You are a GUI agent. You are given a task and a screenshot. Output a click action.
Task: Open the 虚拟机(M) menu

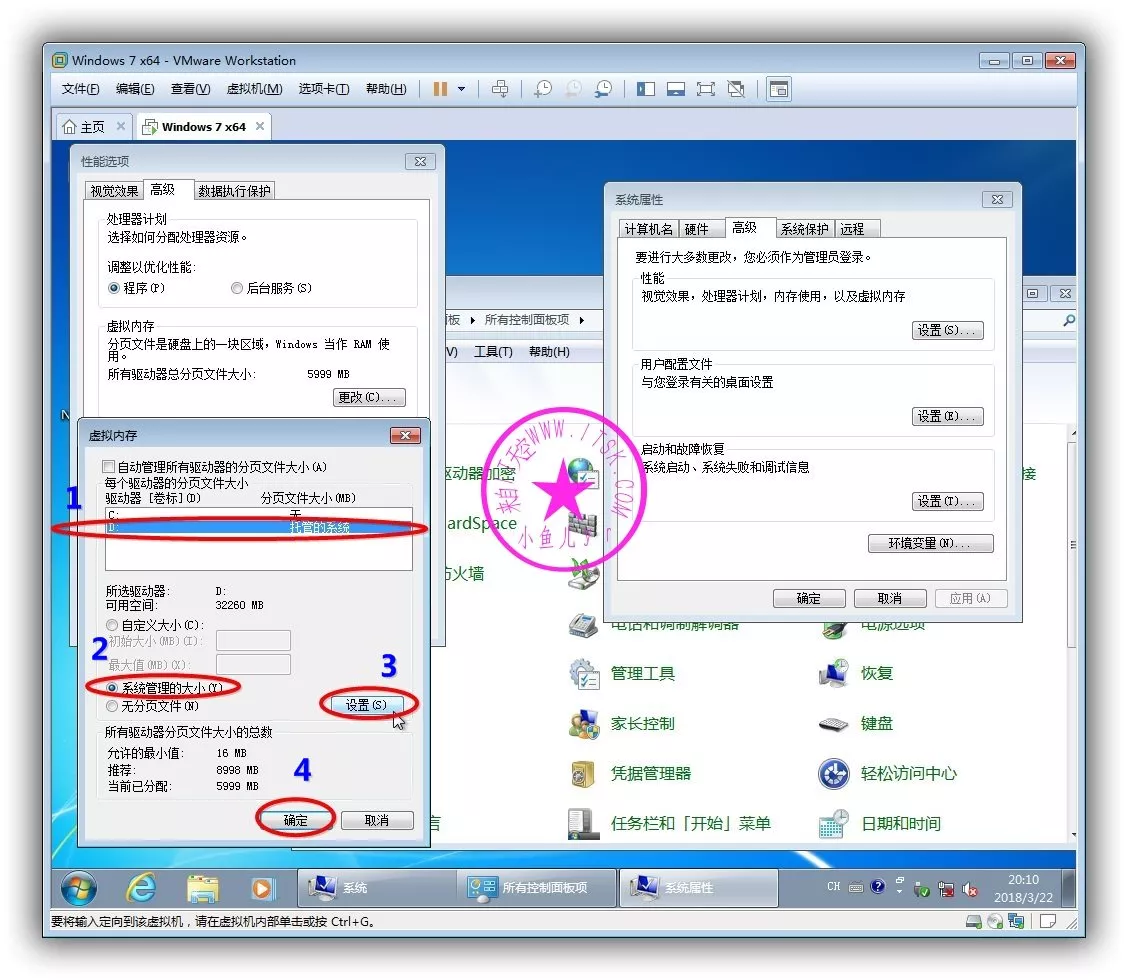click(x=254, y=89)
